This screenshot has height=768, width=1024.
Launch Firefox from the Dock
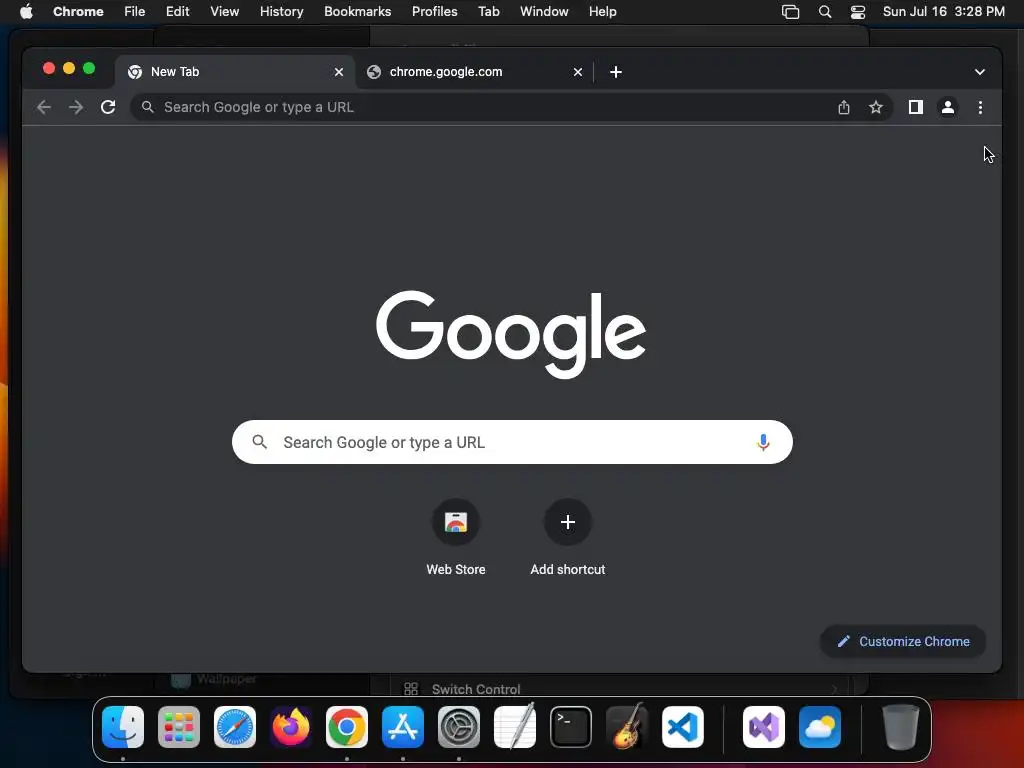[x=291, y=727]
